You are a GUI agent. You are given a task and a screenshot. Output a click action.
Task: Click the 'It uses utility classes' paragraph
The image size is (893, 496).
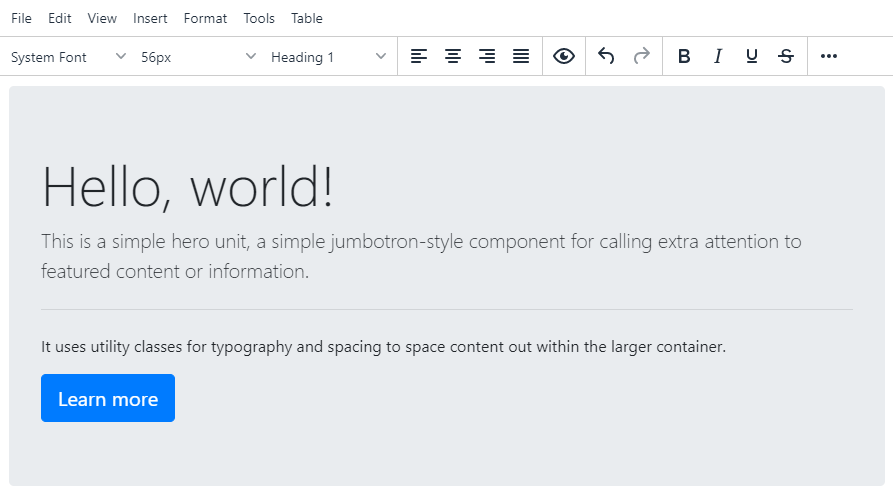coord(383,346)
